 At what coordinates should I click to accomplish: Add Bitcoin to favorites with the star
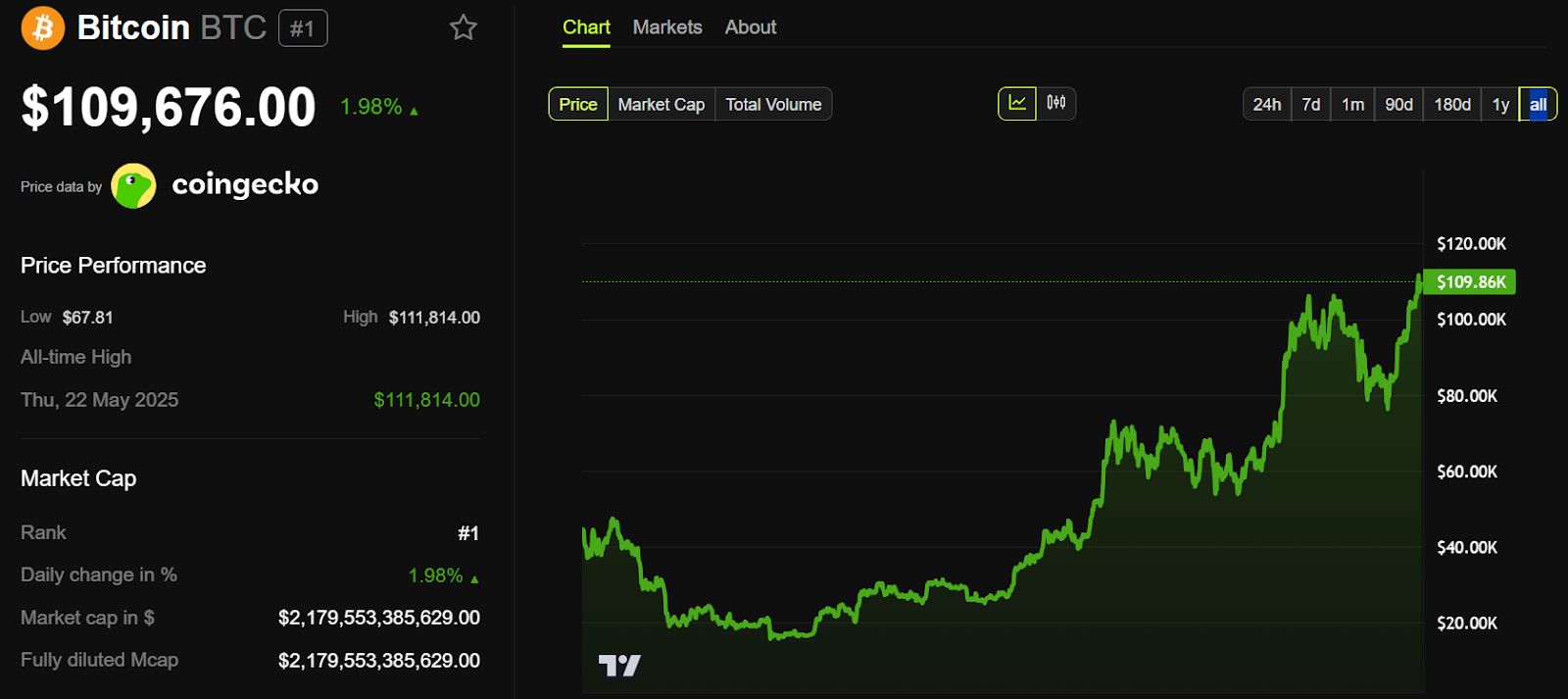pyautogui.click(x=463, y=27)
